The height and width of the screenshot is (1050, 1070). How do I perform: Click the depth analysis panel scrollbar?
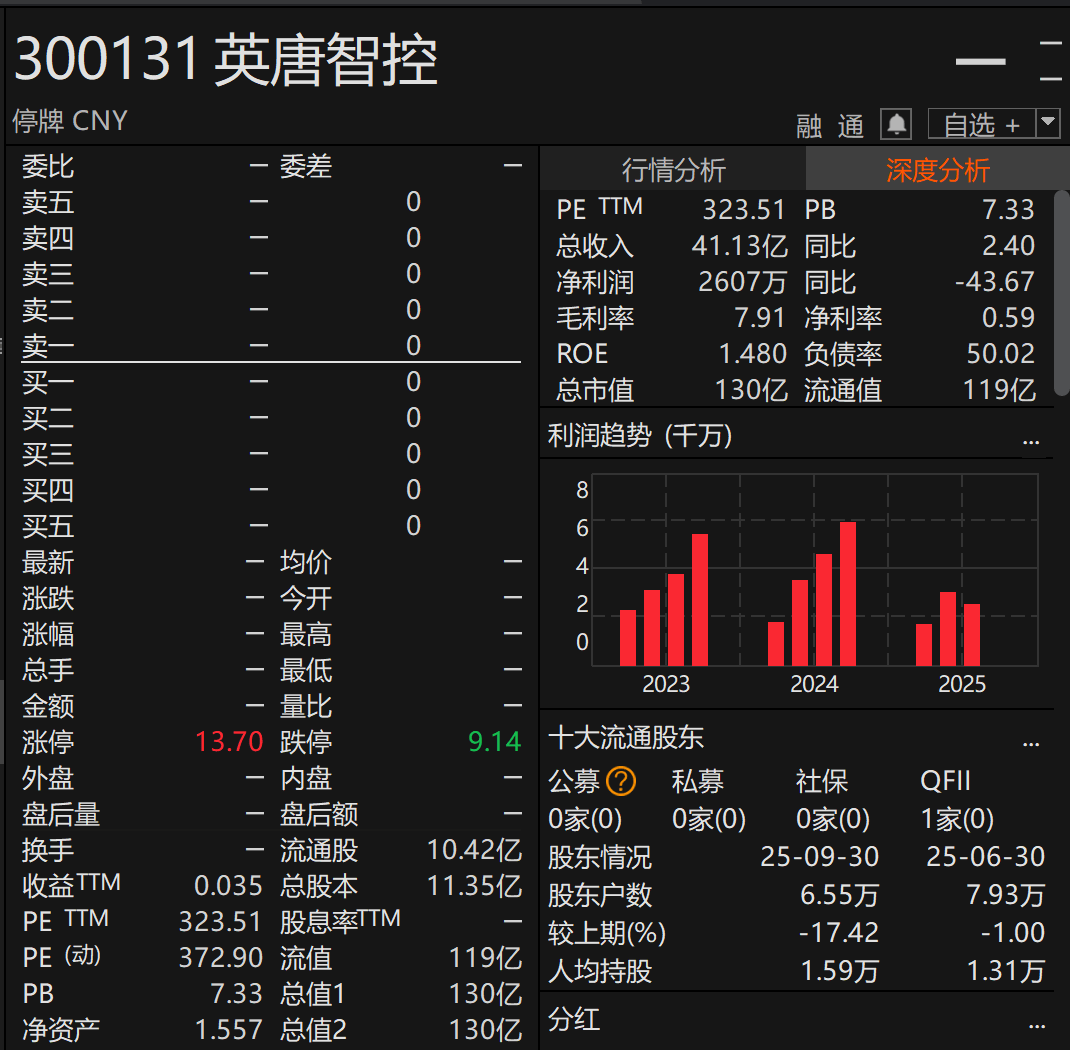click(x=1061, y=290)
